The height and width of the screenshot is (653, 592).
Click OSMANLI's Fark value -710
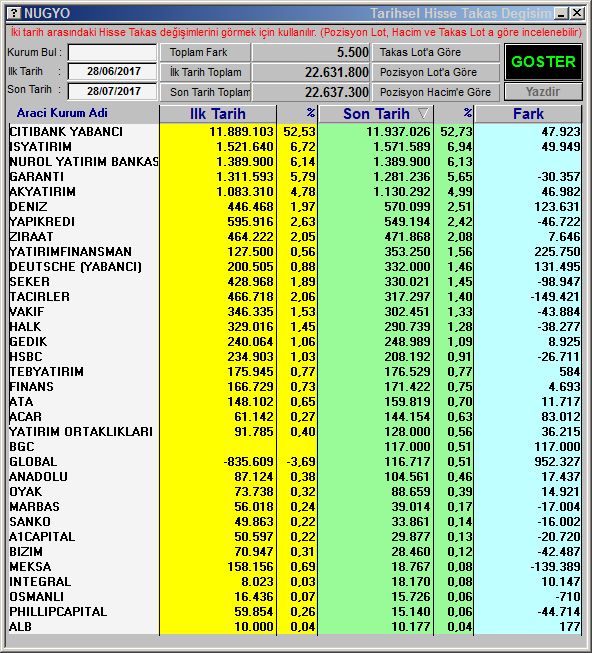(x=567, y=596)
